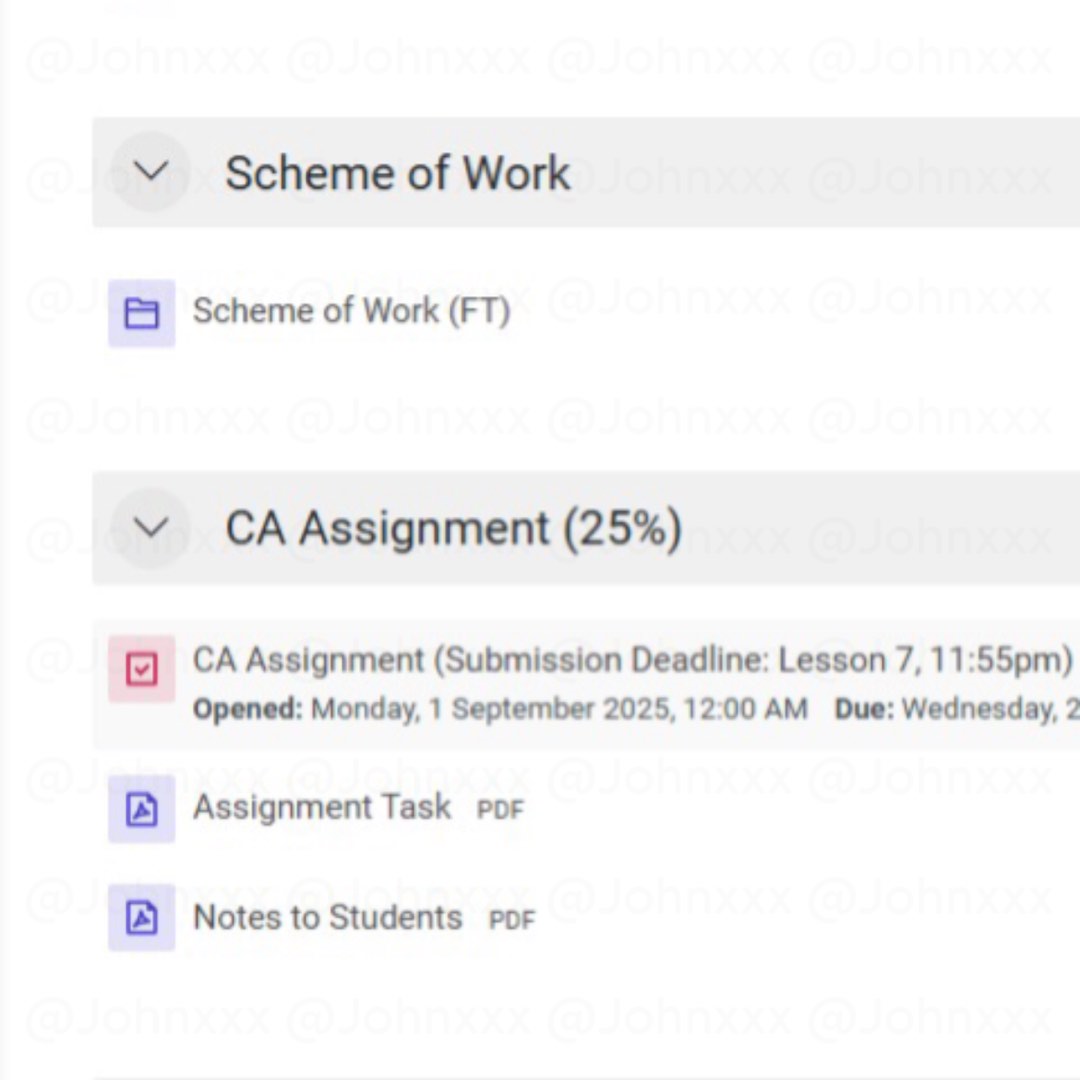This screenshot has width=1080, height=1080.
Task: Click the PDF label next to Assignment Task
Action: click(x=500, y=809)
